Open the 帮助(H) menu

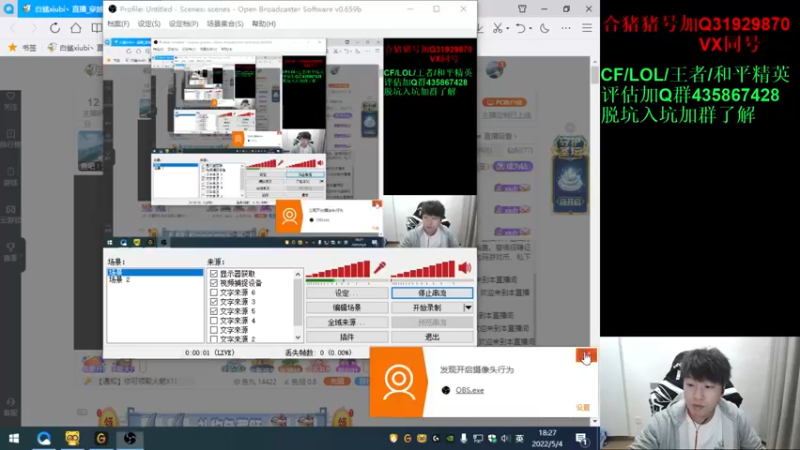(264, 23)
